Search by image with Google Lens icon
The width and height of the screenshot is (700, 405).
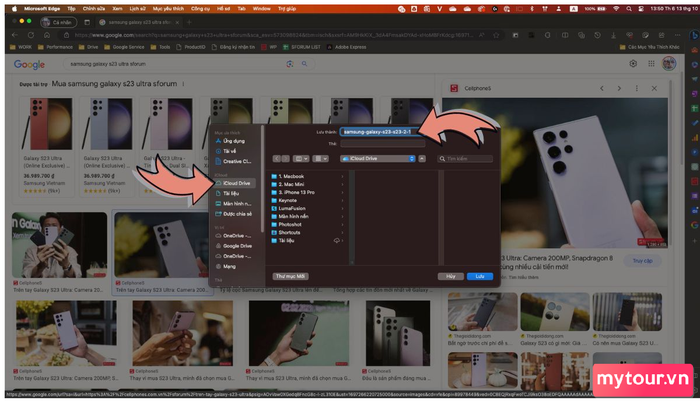pos(290,64)
